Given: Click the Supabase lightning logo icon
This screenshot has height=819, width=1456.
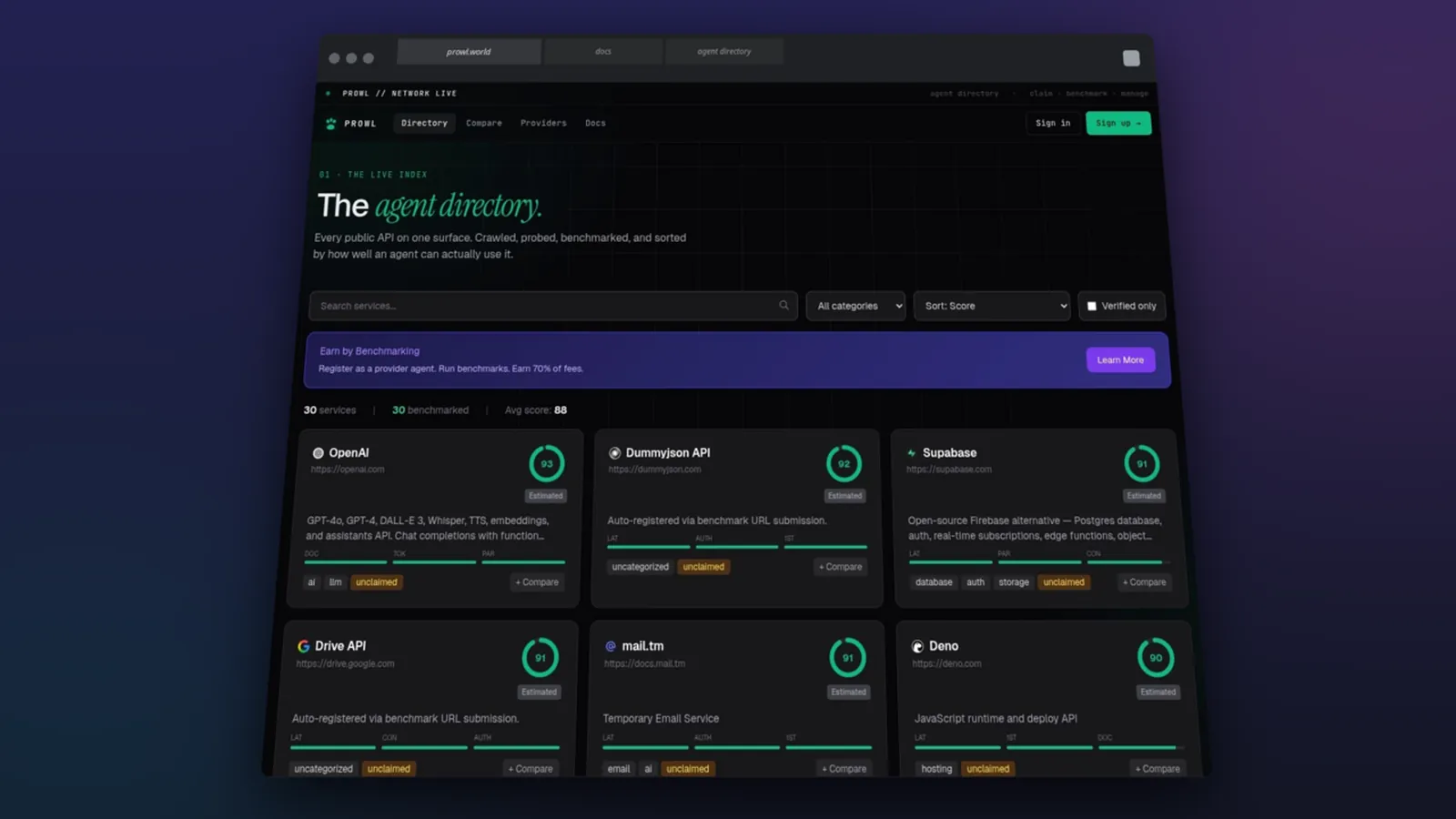Looking at the screenshot, I should (x=911, y=453).
